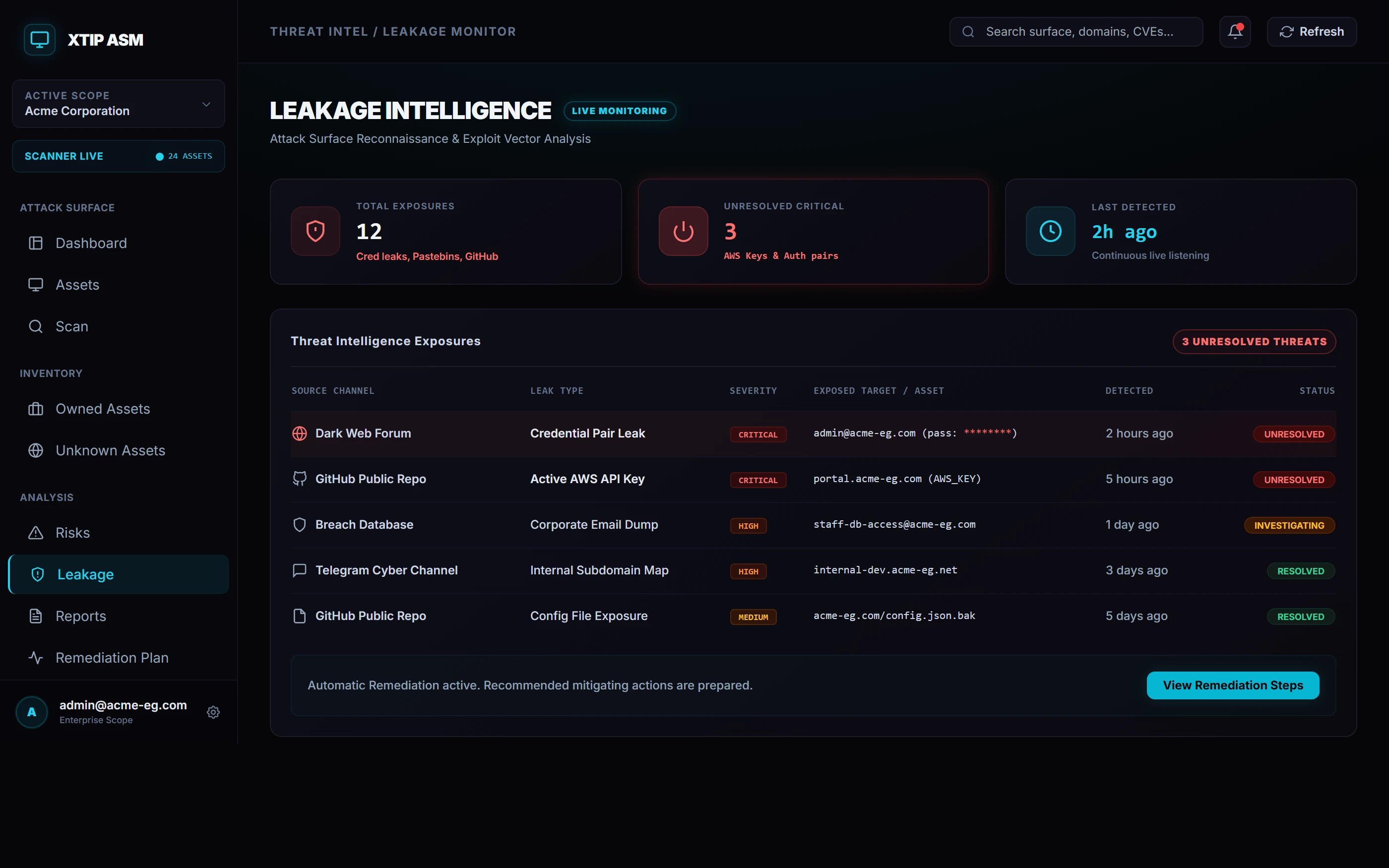Click HIGH severity tag on Corporate Email Dump
This screenshot has width=1389, height=868.
point(748,526)
